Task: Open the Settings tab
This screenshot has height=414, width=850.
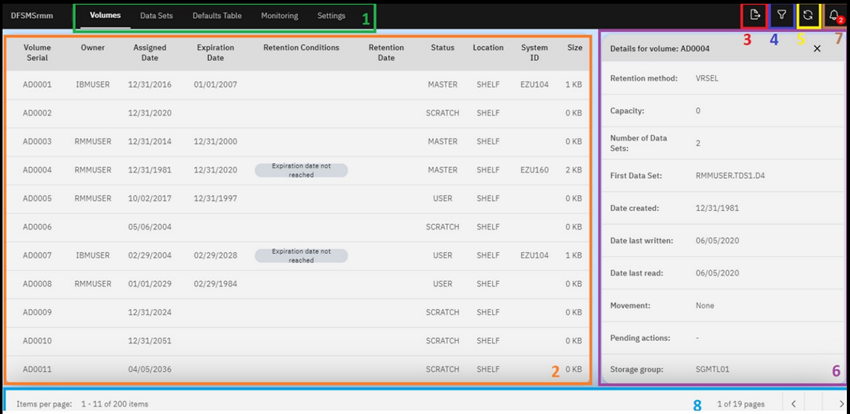Action: pyautogui.click(x=331, y=16)
